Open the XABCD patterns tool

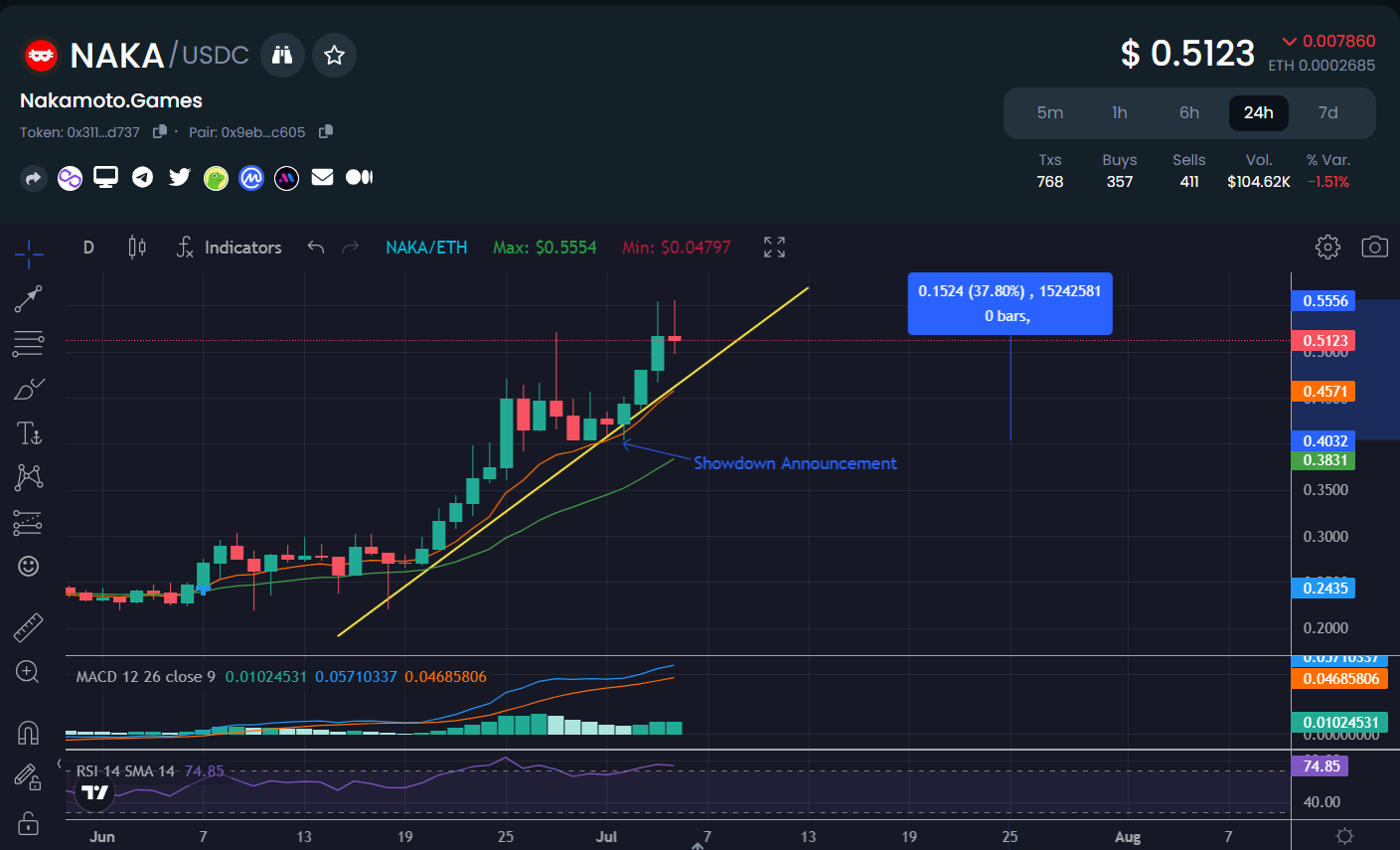[x=29, y=477]
